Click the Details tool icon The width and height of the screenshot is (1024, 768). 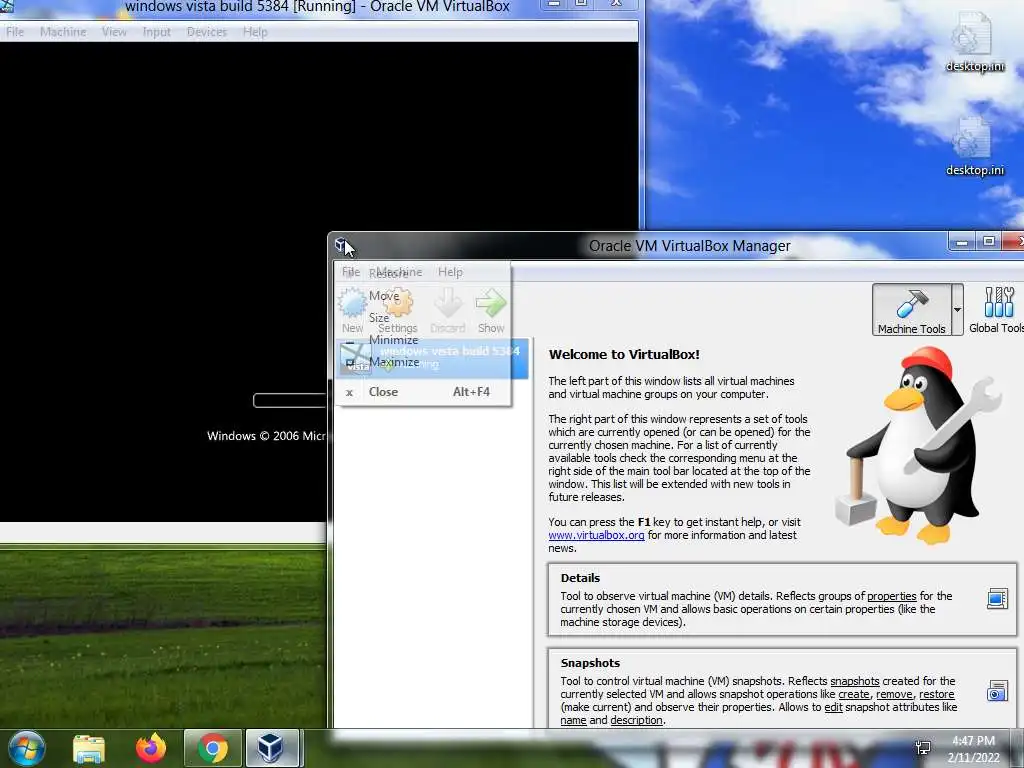[x=997, y=598]
